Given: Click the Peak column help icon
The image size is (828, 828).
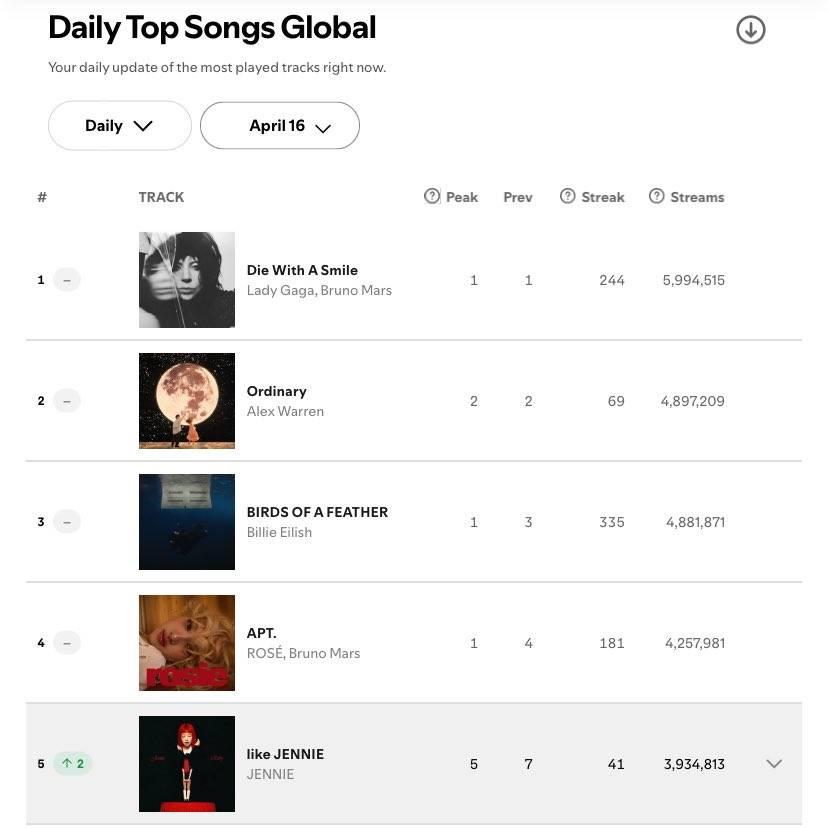Looking at the screenshot, I should 431,196.
